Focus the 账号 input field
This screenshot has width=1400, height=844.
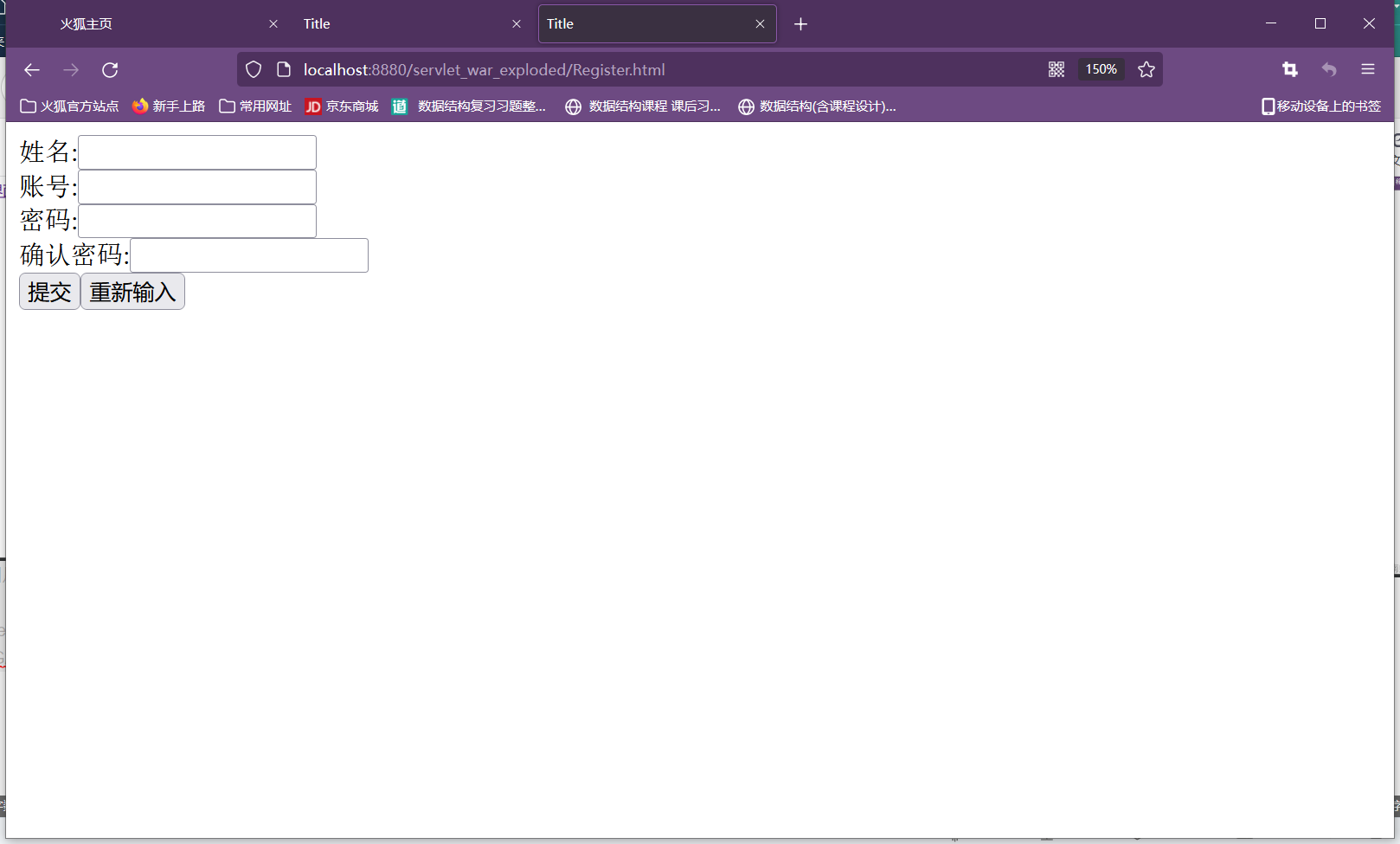click(x=197, y=187)
